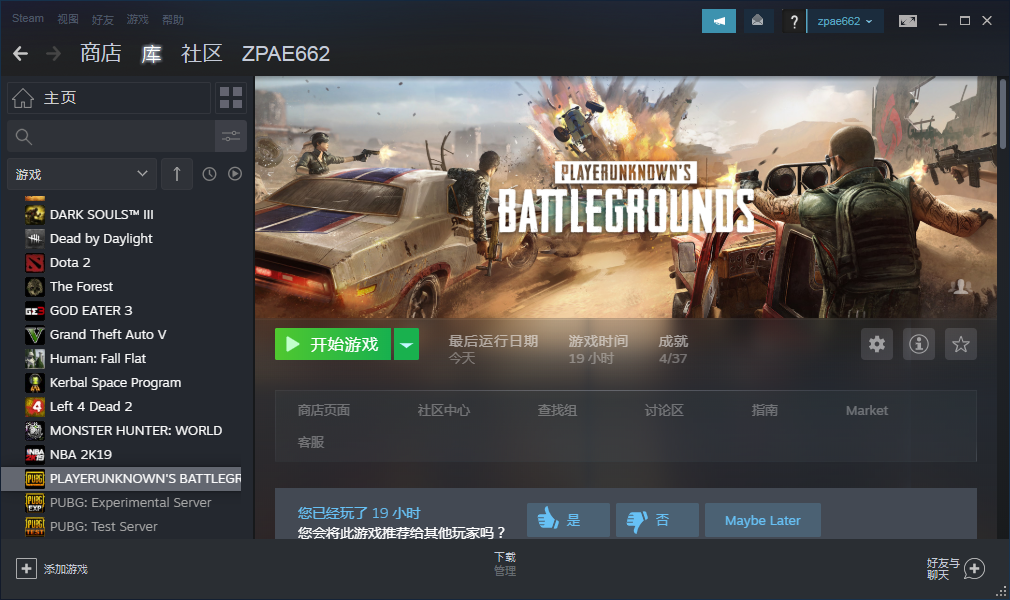
Task: Click the game info icon
Action: (x=919, y=344)
